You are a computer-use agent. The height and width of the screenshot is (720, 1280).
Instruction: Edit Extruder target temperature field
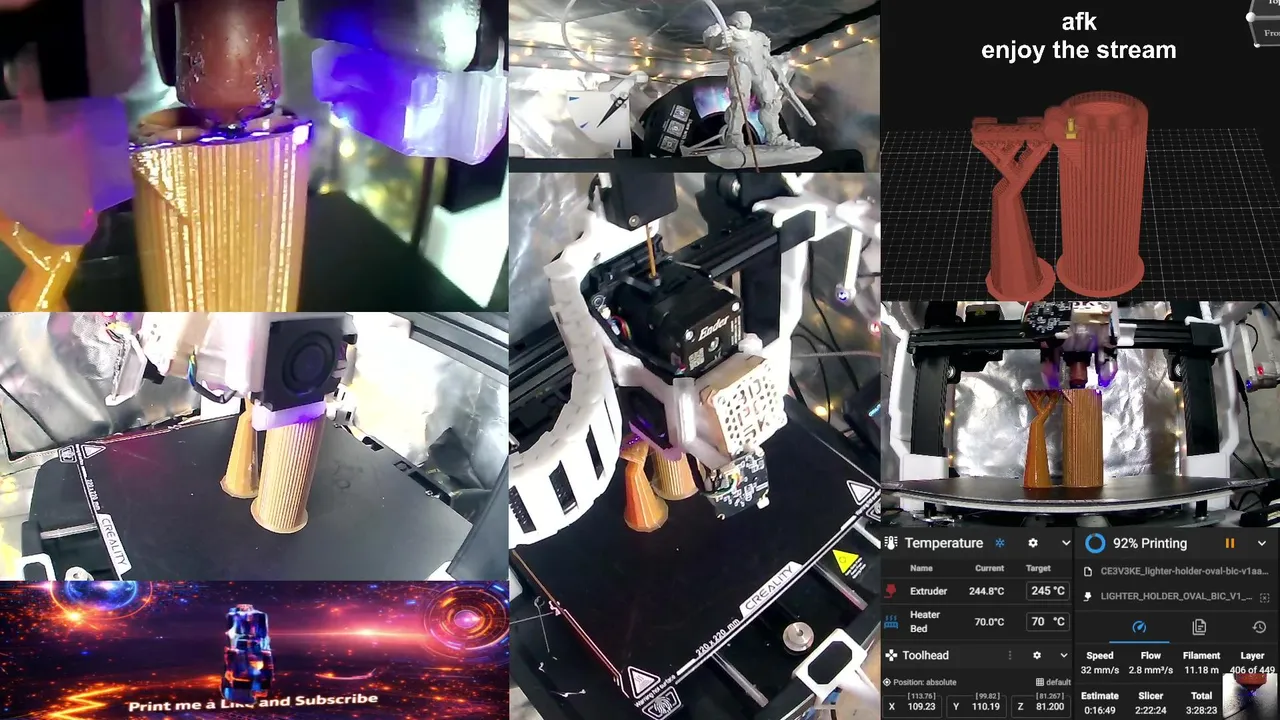pyautogui.click(x=1049, y=591)
